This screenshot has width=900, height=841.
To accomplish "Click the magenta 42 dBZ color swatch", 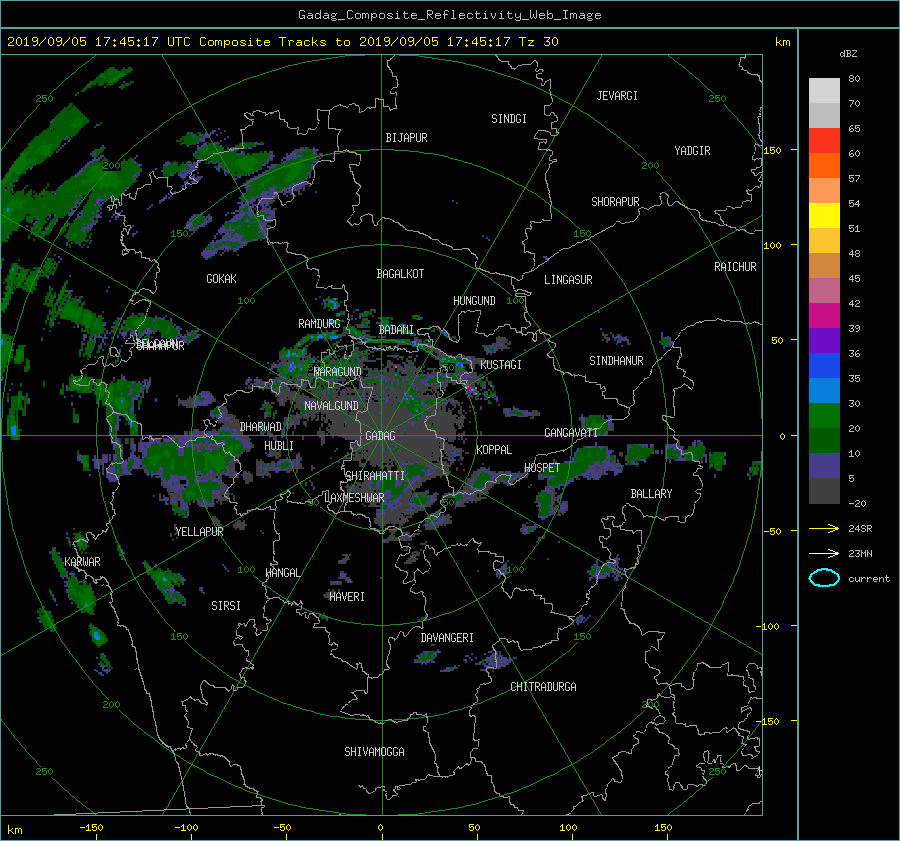I will [x=824, y=315].
